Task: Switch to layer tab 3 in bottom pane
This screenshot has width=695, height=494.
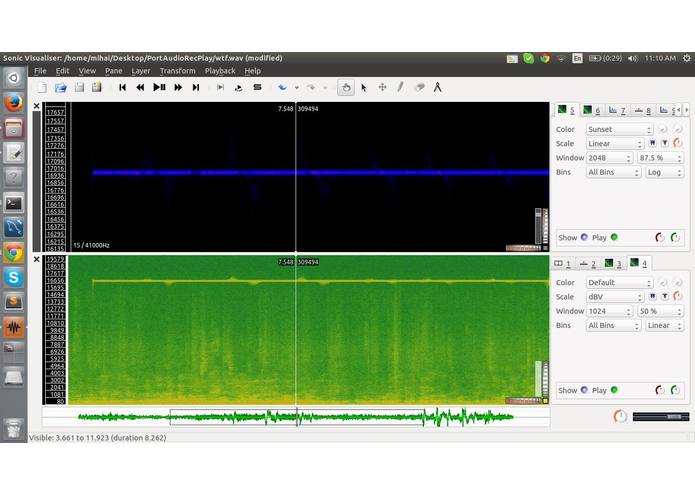Action: [613, 264]
